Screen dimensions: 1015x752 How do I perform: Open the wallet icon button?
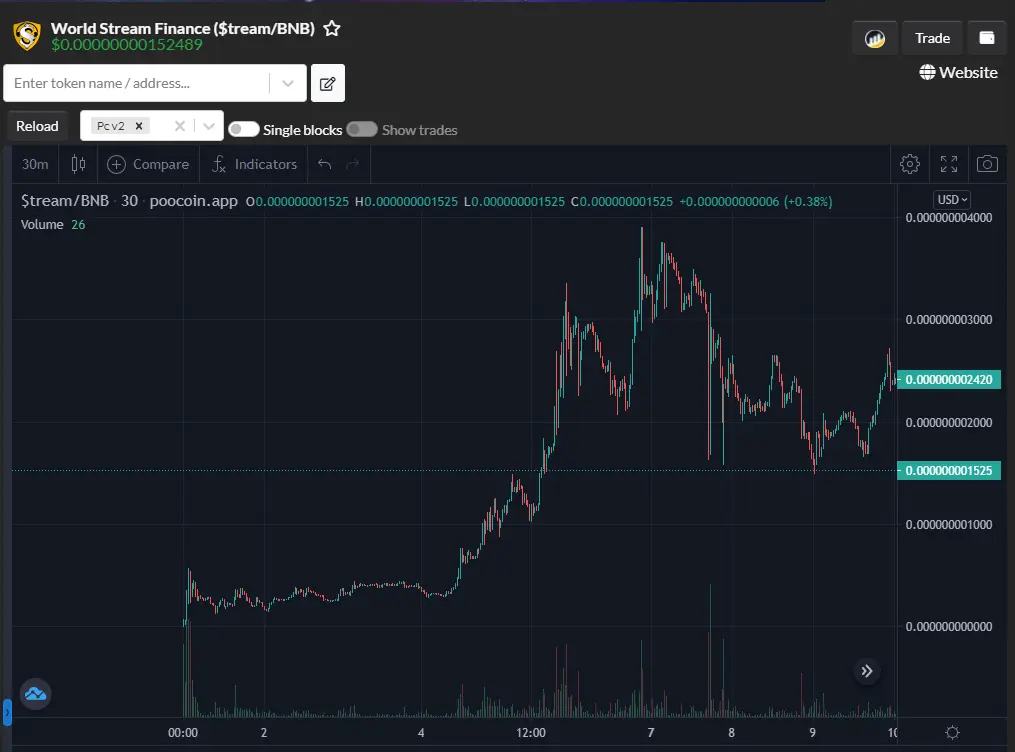tap(987, 38)
